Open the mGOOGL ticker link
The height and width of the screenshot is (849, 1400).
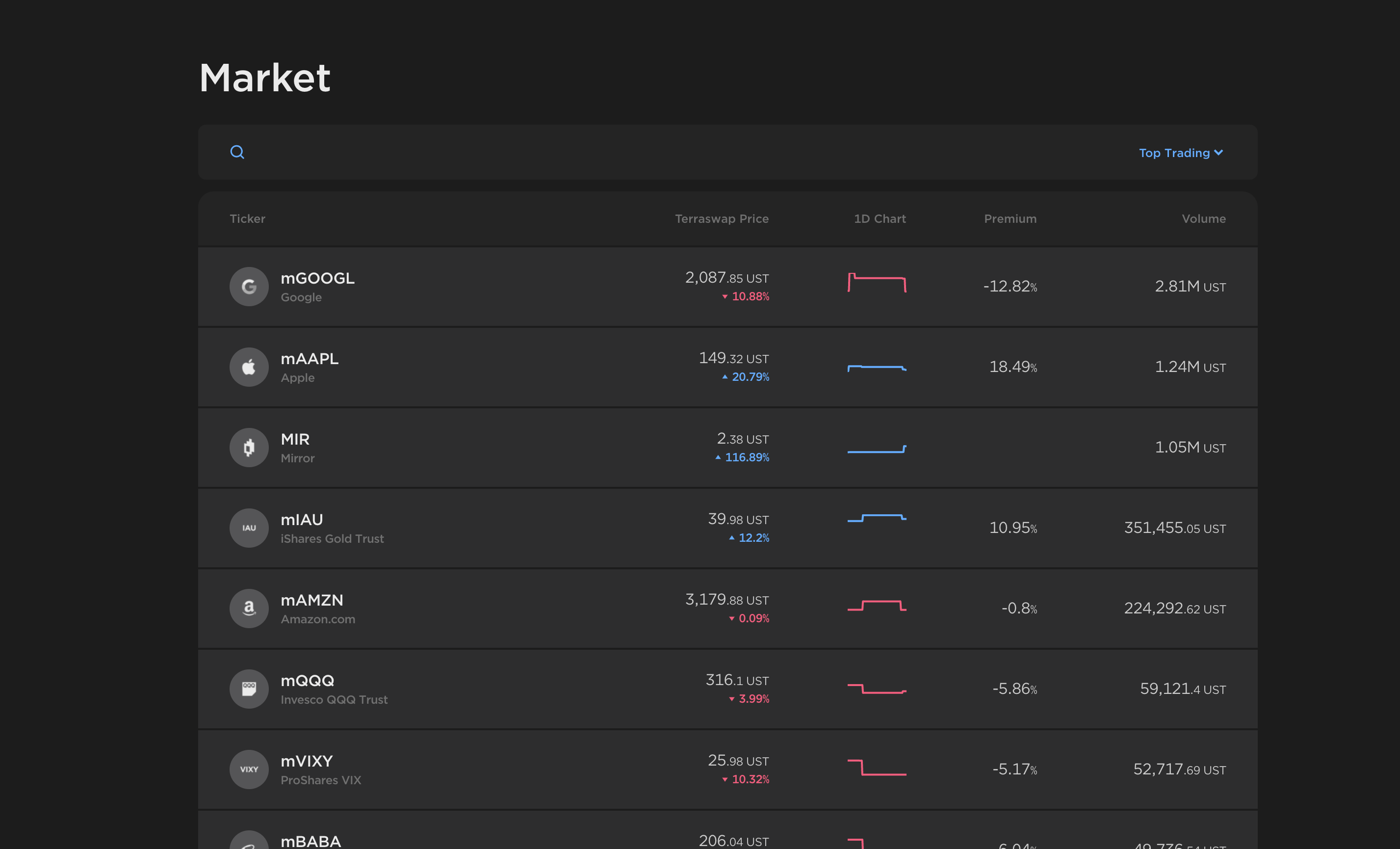point(317,278)
